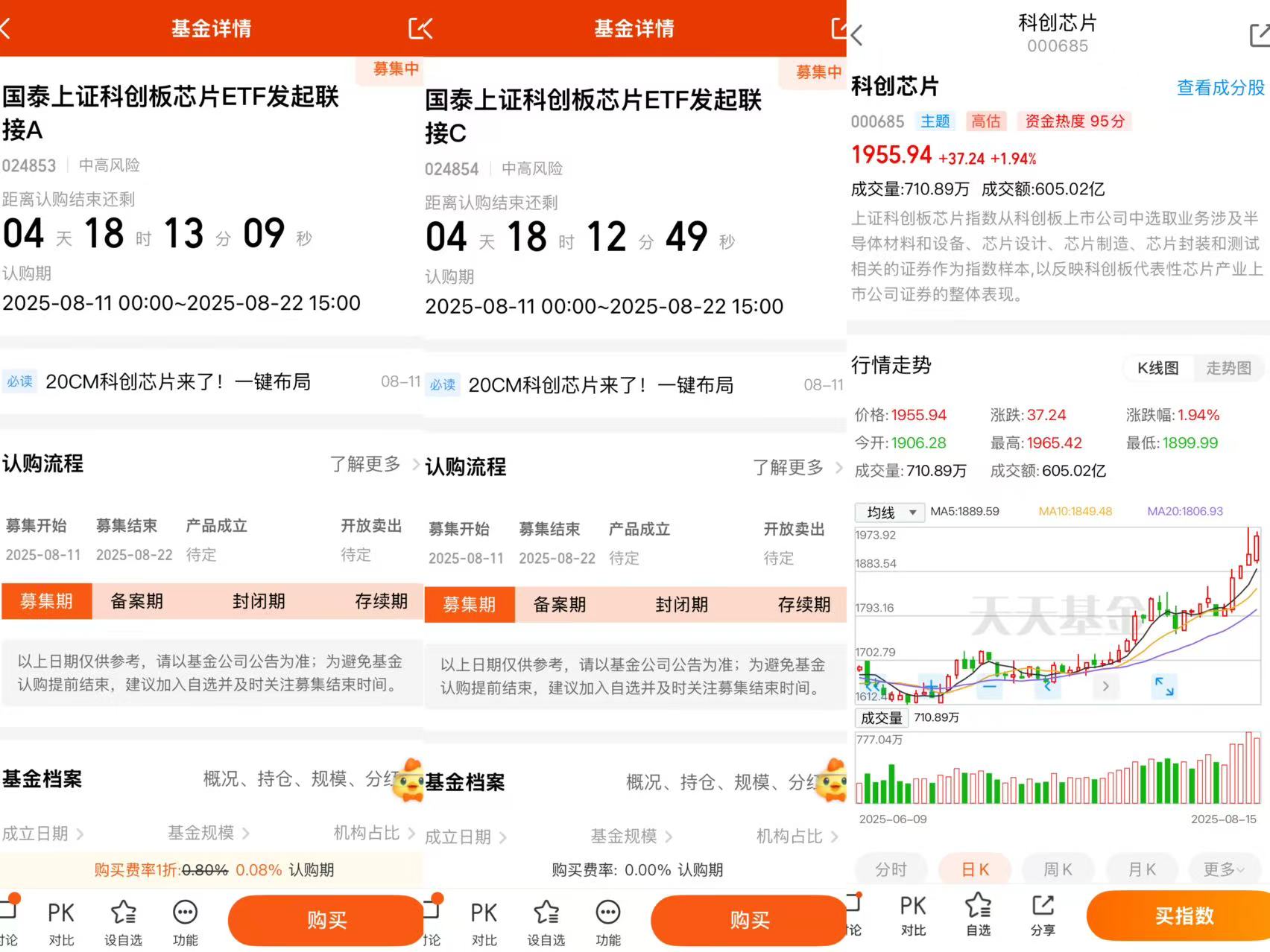Select 封闭期 stage tab on 联接A page
The image size is (1270, 952).
click(x=259, y=601)
